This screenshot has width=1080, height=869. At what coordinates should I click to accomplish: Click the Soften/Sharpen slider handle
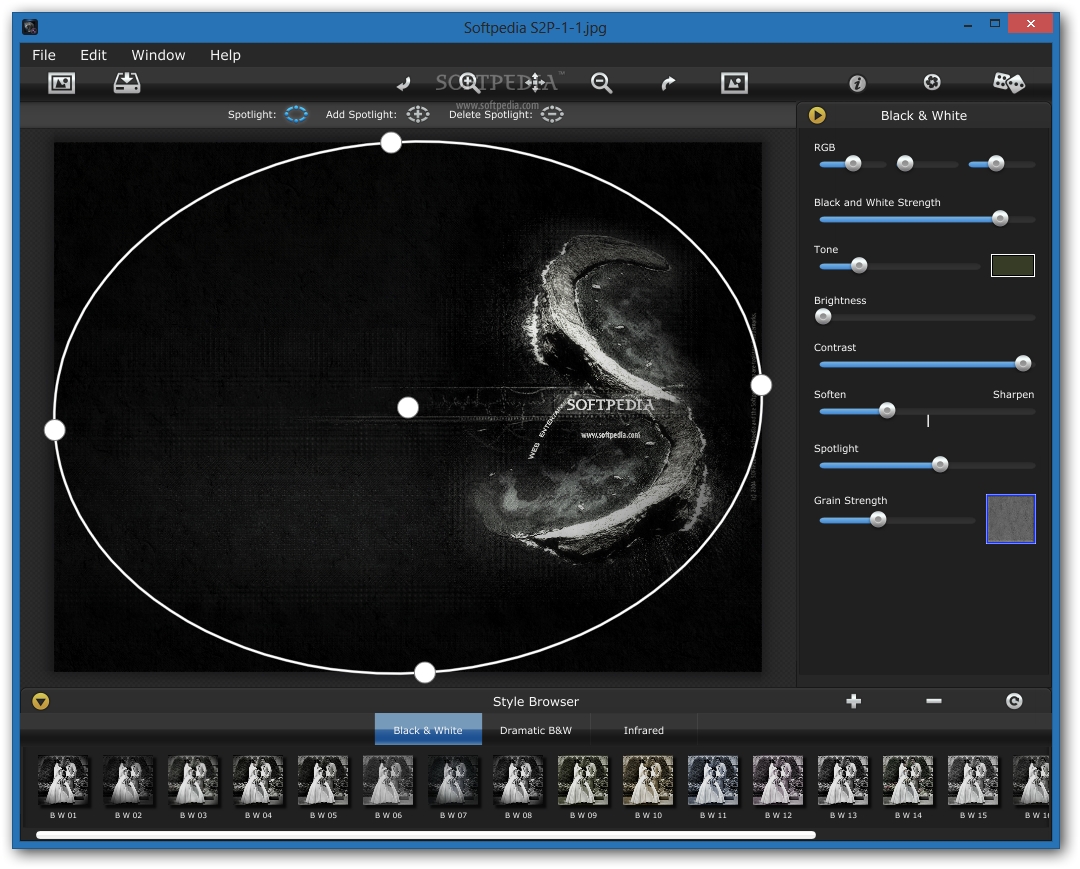coord(887,410)
